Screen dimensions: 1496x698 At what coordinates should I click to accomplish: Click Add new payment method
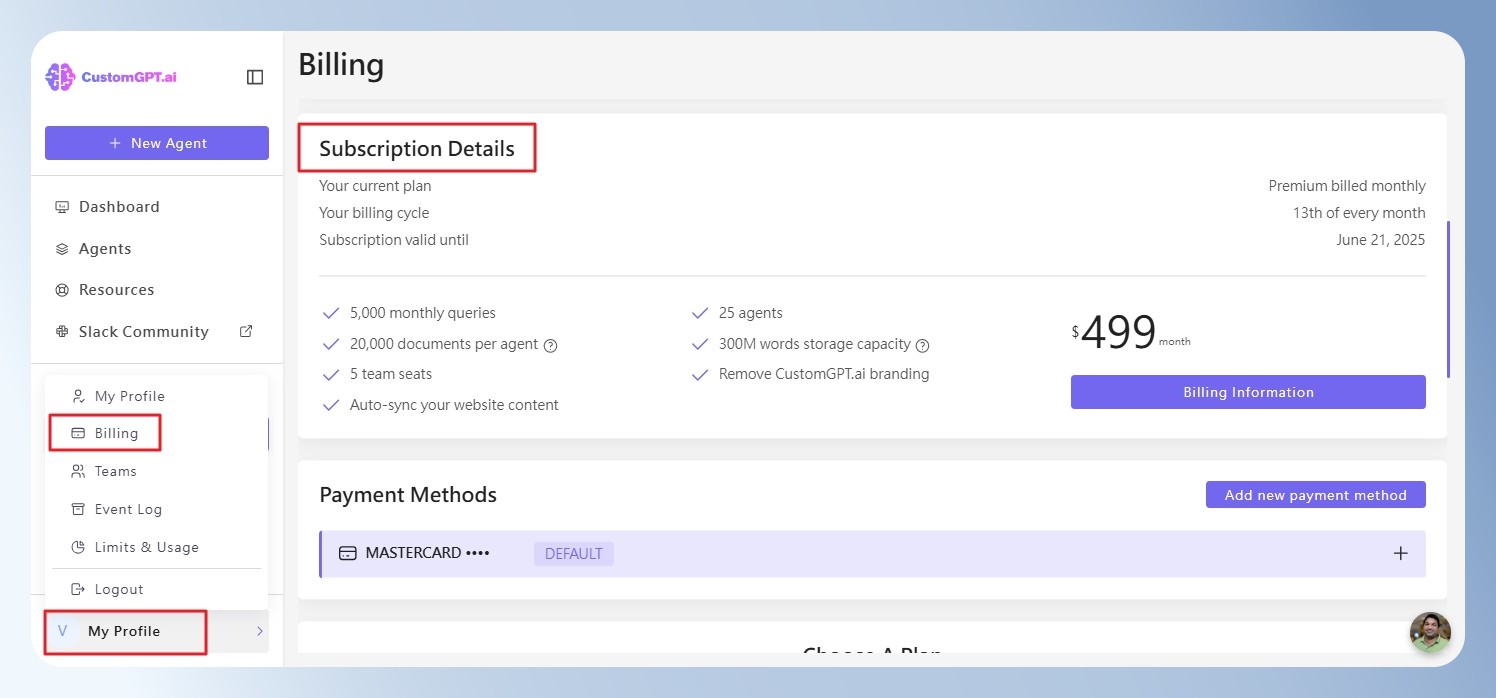pos(1316,495)
